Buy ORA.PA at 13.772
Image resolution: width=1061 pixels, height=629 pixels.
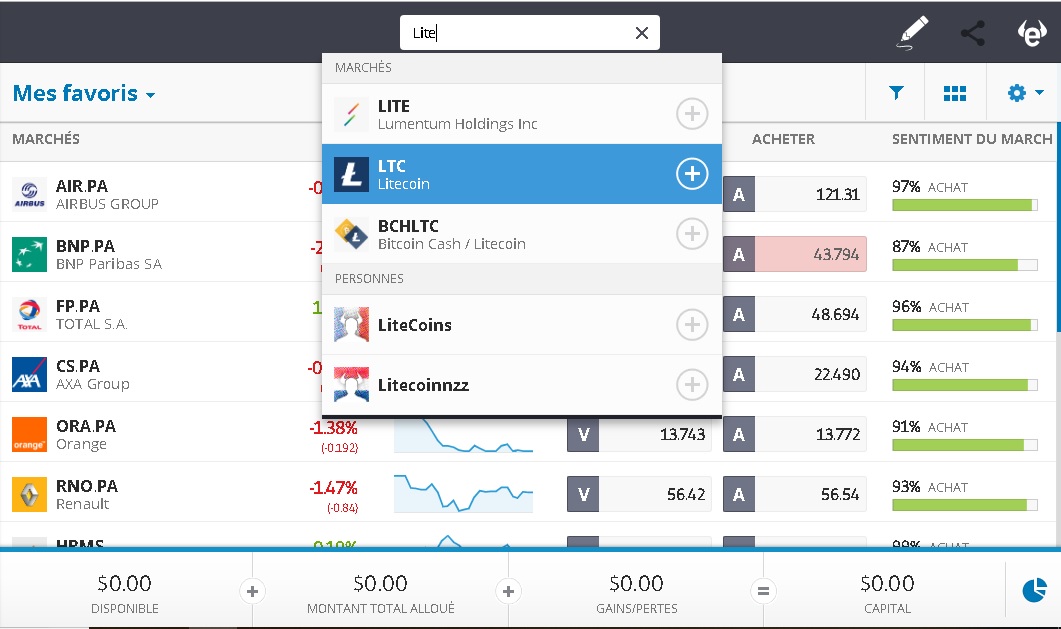pyautogui.click(x=794, y=434)
